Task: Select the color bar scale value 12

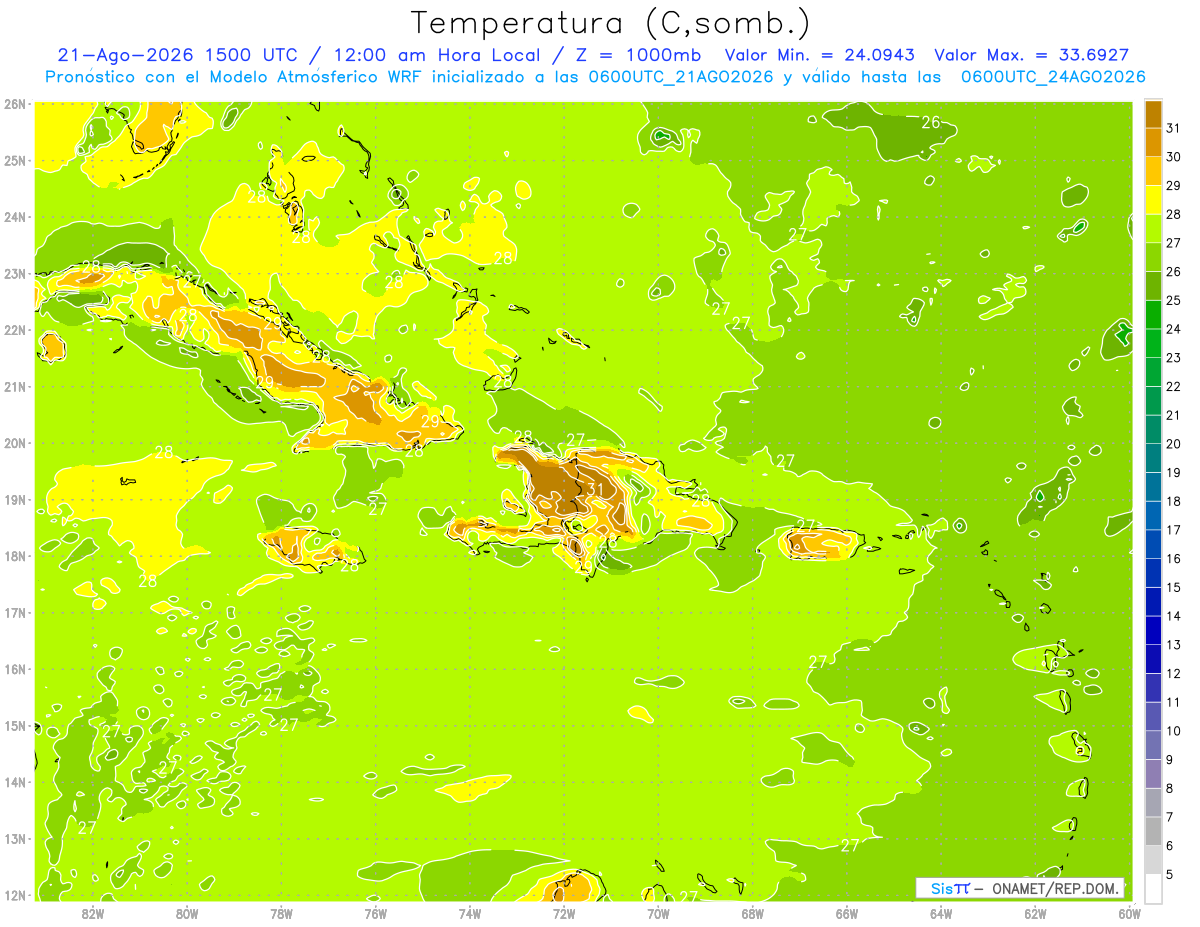Action: click(x=1174, y=673)
